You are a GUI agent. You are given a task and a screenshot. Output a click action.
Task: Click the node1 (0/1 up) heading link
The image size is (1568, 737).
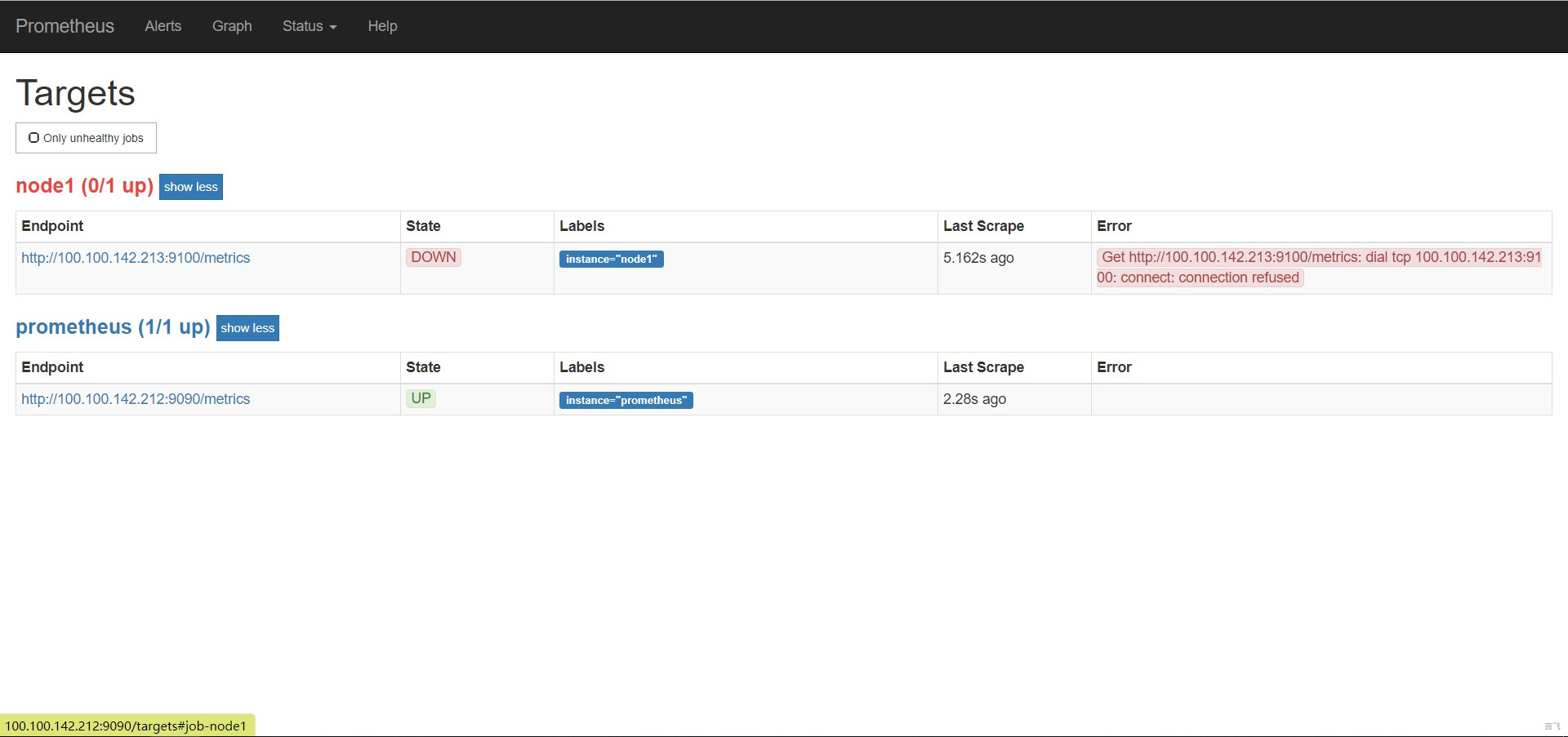[85, 186]
